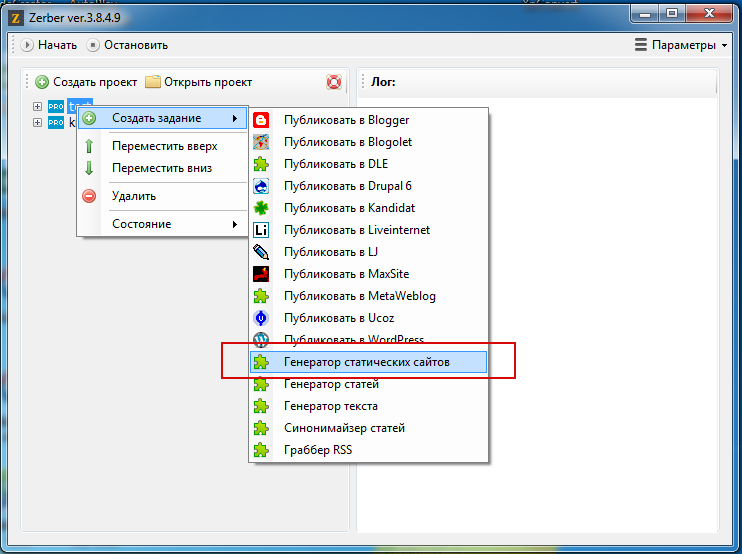
Task: Select Граббер RSS
Action: pyautogui.click(x=369, y=450)
